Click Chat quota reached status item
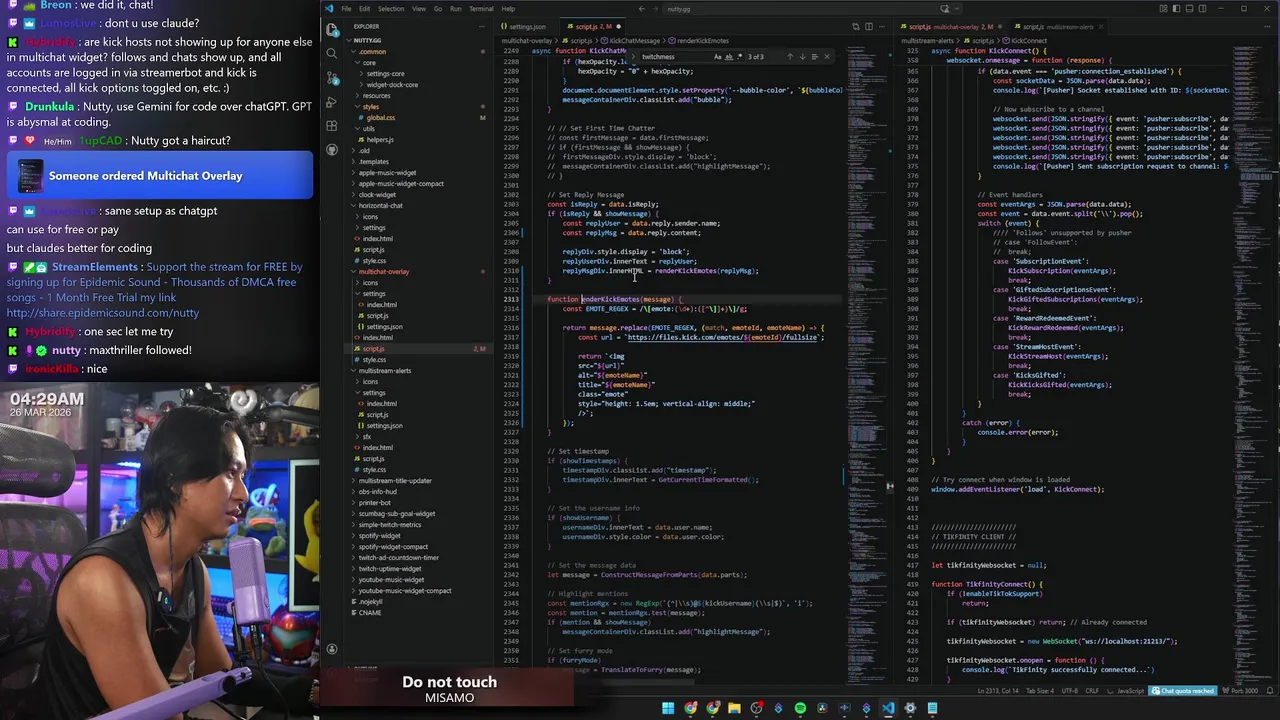The height and width of the screenshot is (720, 1280). coord(1183,690)
